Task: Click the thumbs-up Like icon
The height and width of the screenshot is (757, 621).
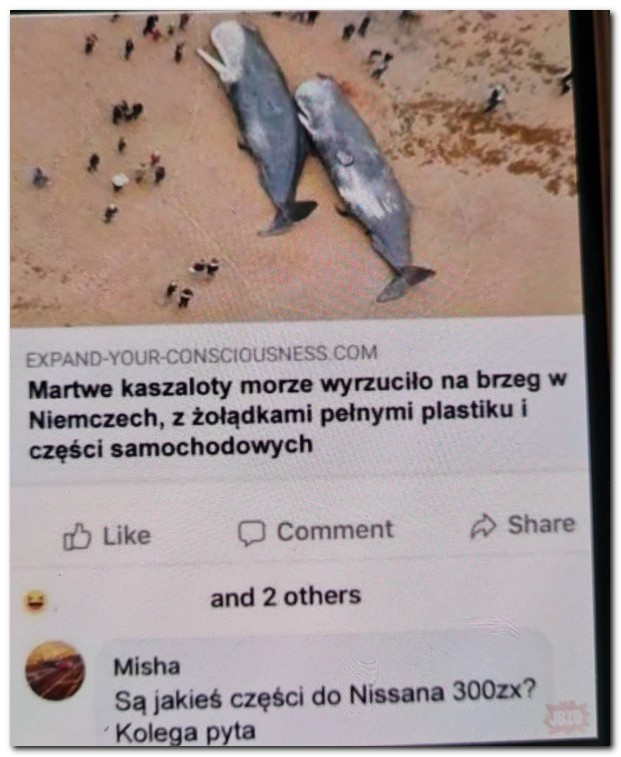Action: 77,536
